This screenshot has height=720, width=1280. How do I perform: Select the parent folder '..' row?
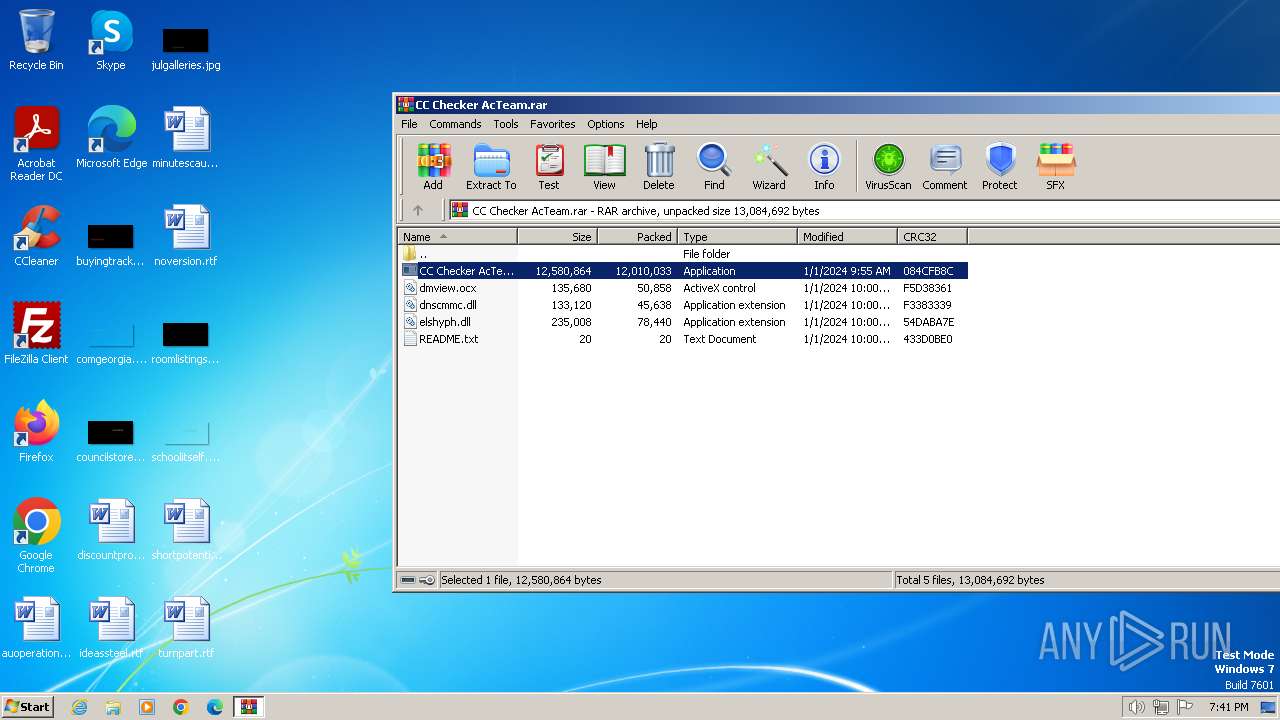click(x=683, y=254)
